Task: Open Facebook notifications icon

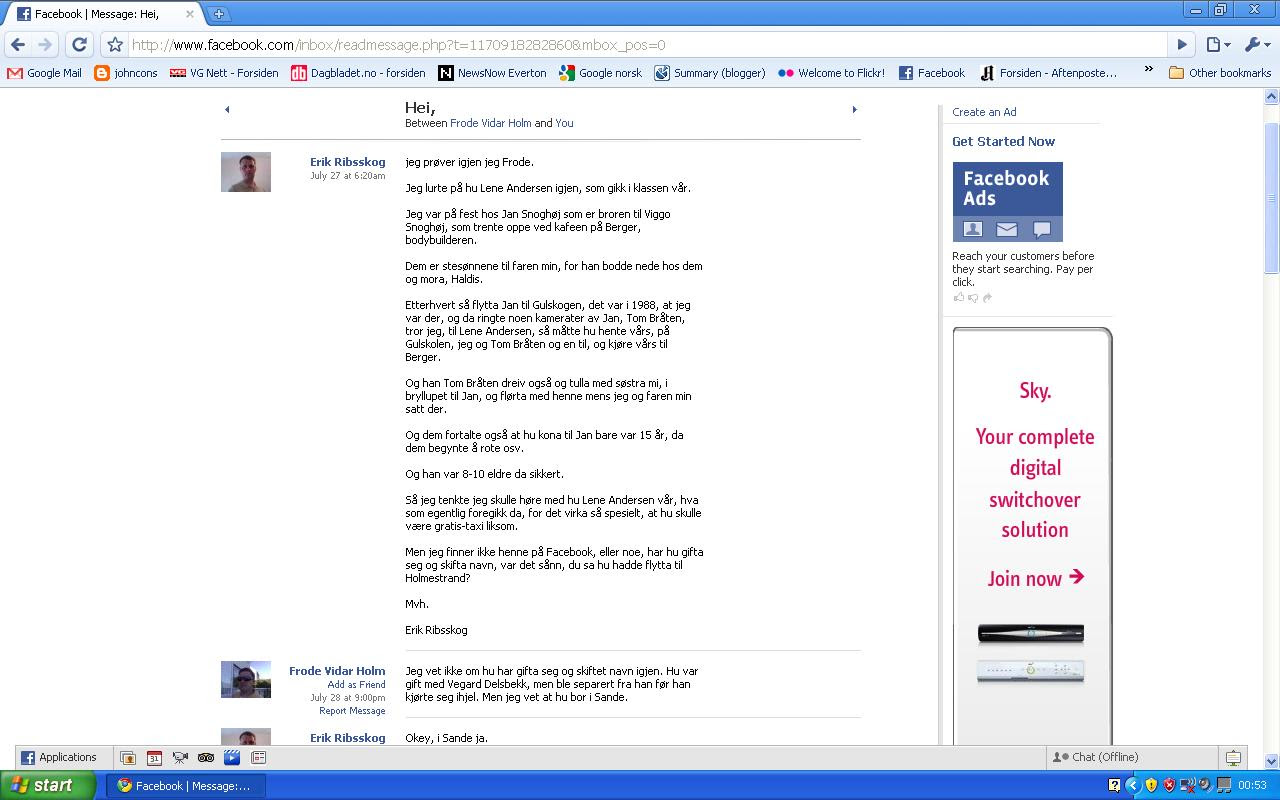Action: [1233, 758]
